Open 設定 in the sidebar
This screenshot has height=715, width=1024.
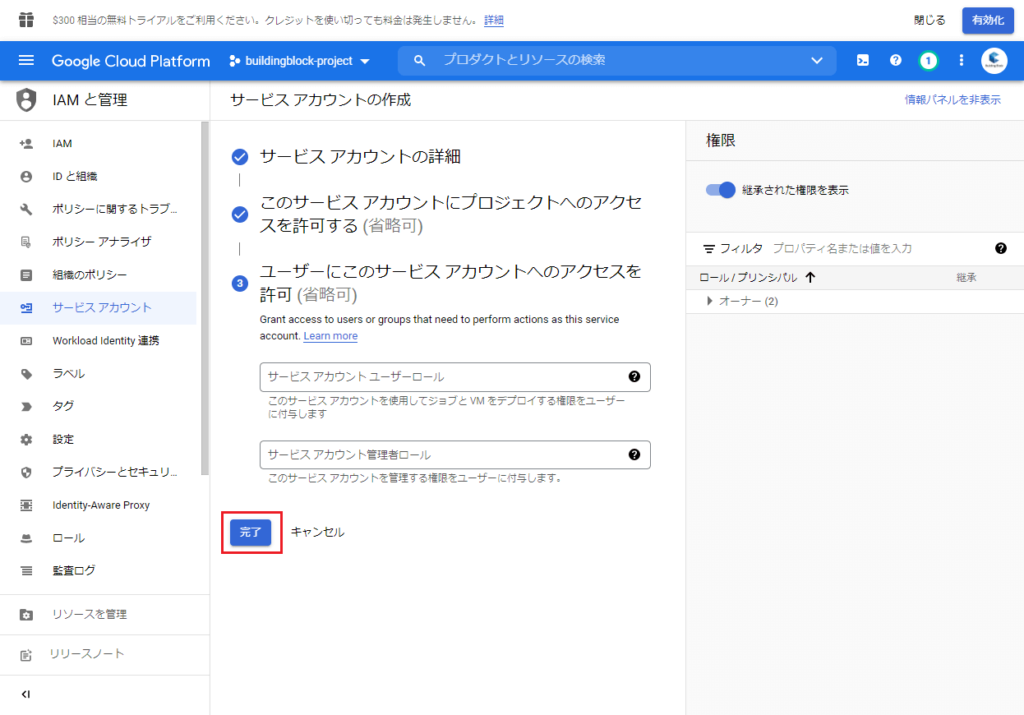[x=98, y=439]
